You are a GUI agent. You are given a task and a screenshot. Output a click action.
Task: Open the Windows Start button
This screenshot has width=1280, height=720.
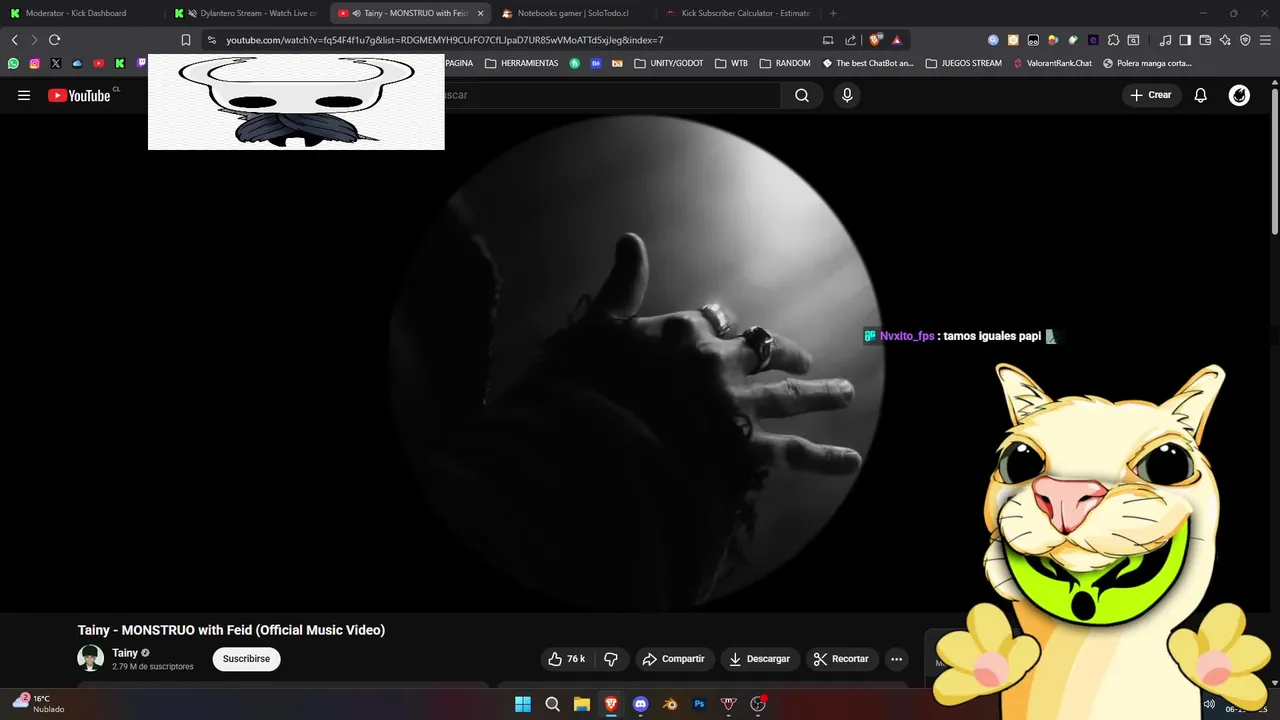pyautogui.click(x=523, y=704)
